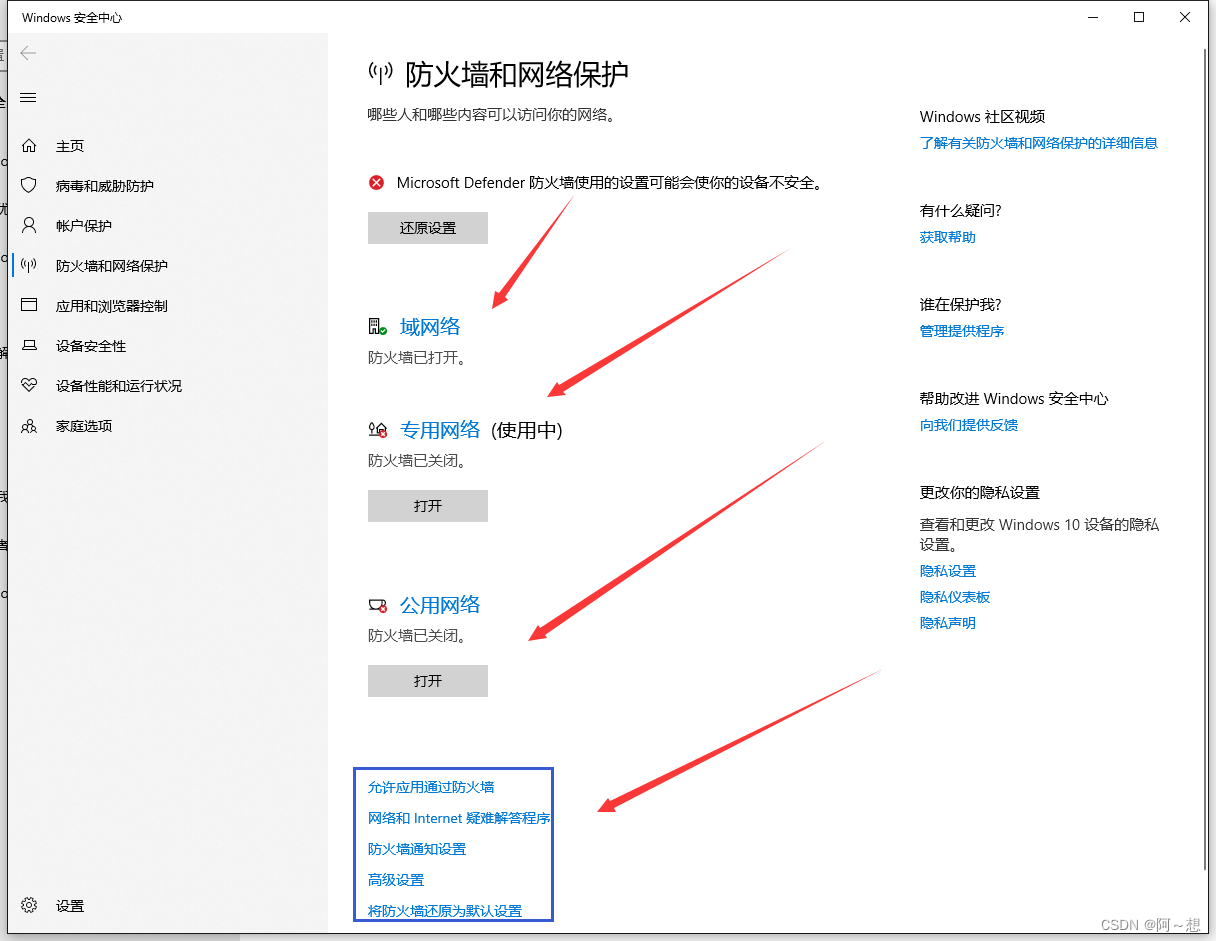The height and width of the screenshot is (941, 1216).
Task: Open 设备安全性 section
Action: click(x=91, y=346)
